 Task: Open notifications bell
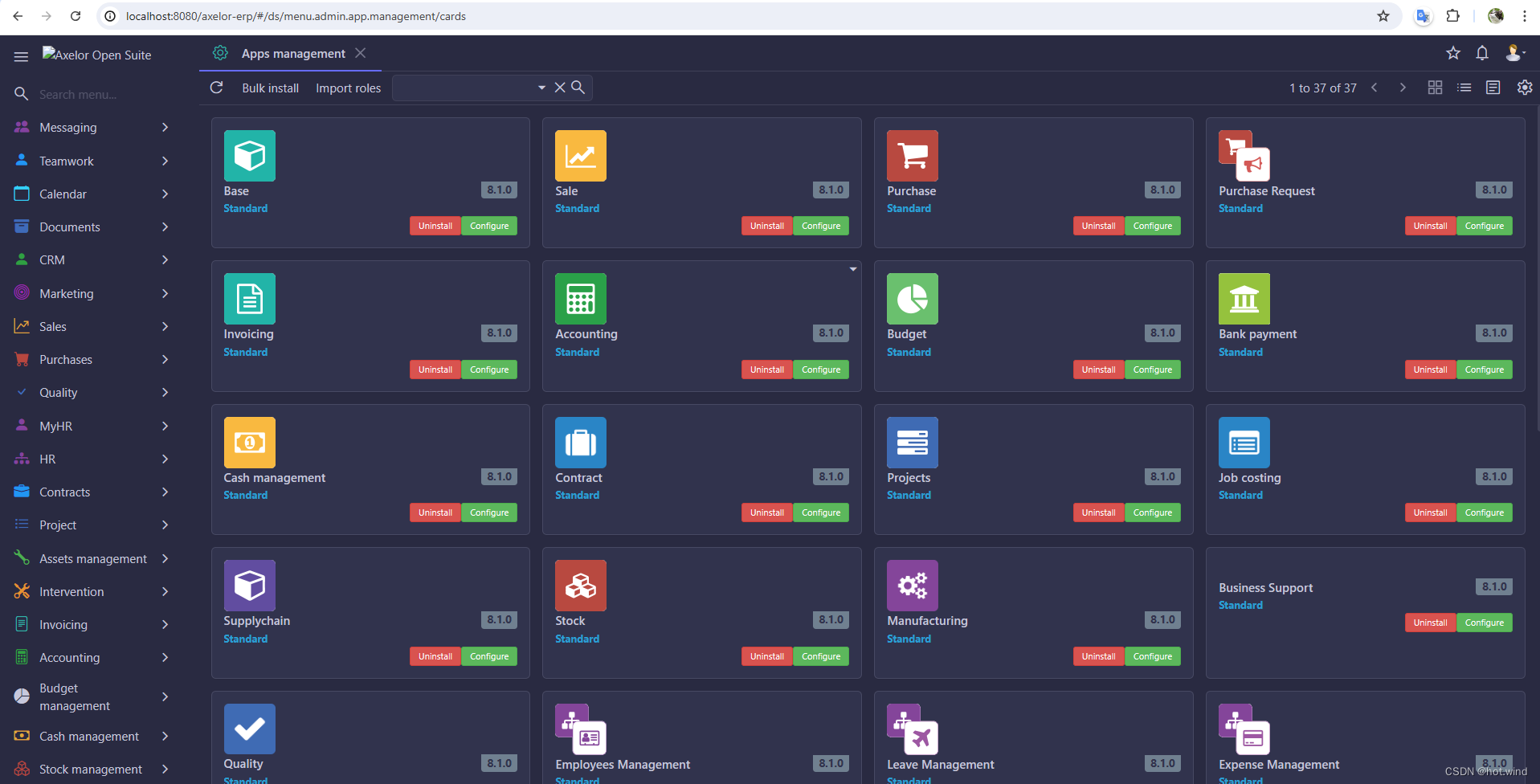pyautogui.click(x=1482, y=53)
